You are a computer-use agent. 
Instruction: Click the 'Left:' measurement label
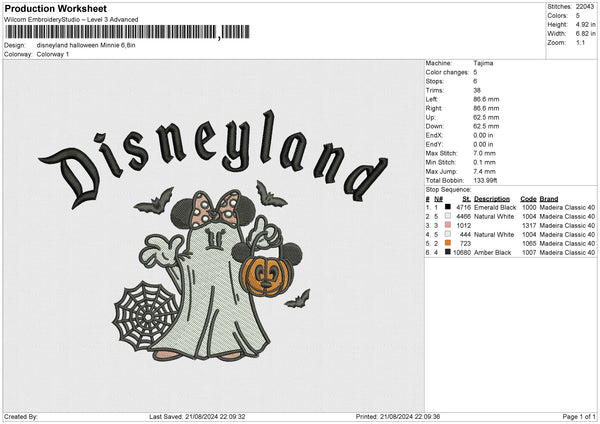tap(432, 99)
